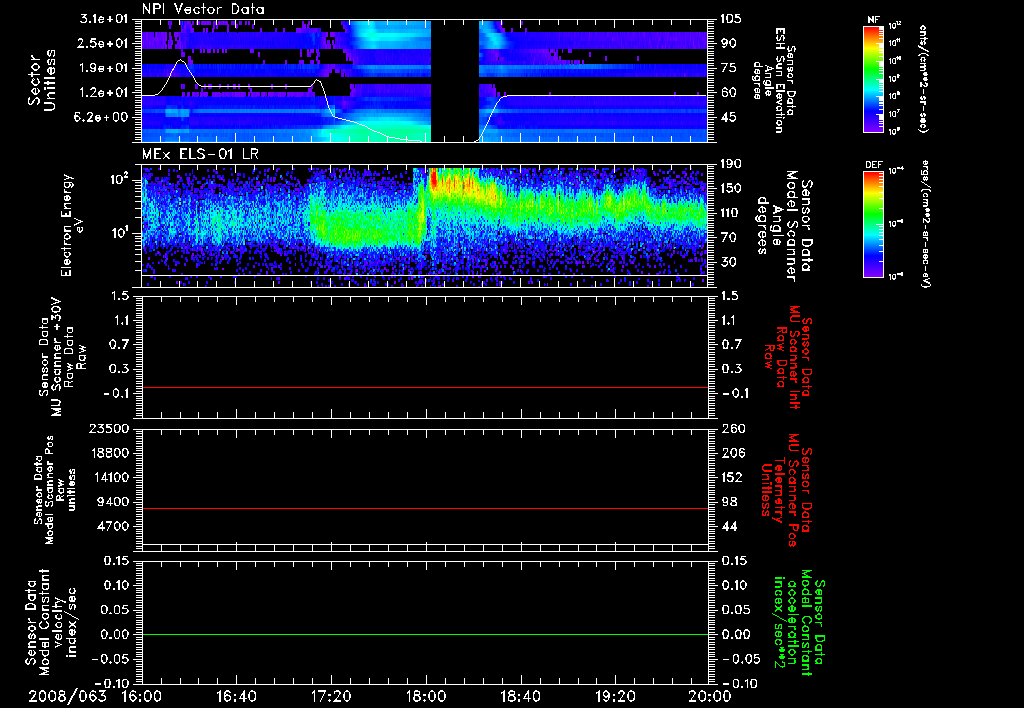
Task: Click the red line in the +30V panel
Action: pos(424,388)
